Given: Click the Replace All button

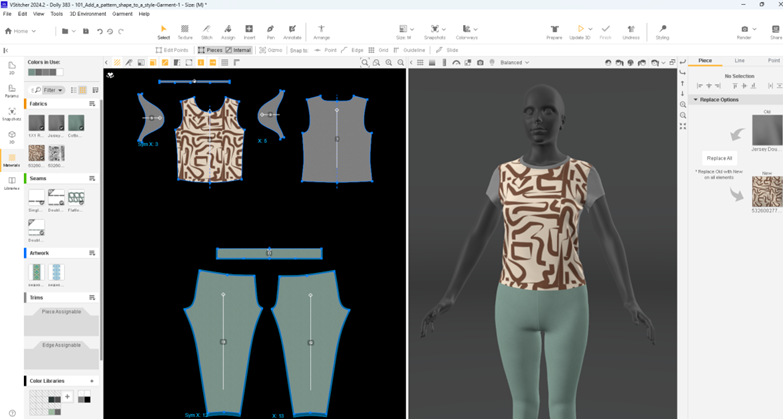Looking at the screenshot, I should coord(719,158).
